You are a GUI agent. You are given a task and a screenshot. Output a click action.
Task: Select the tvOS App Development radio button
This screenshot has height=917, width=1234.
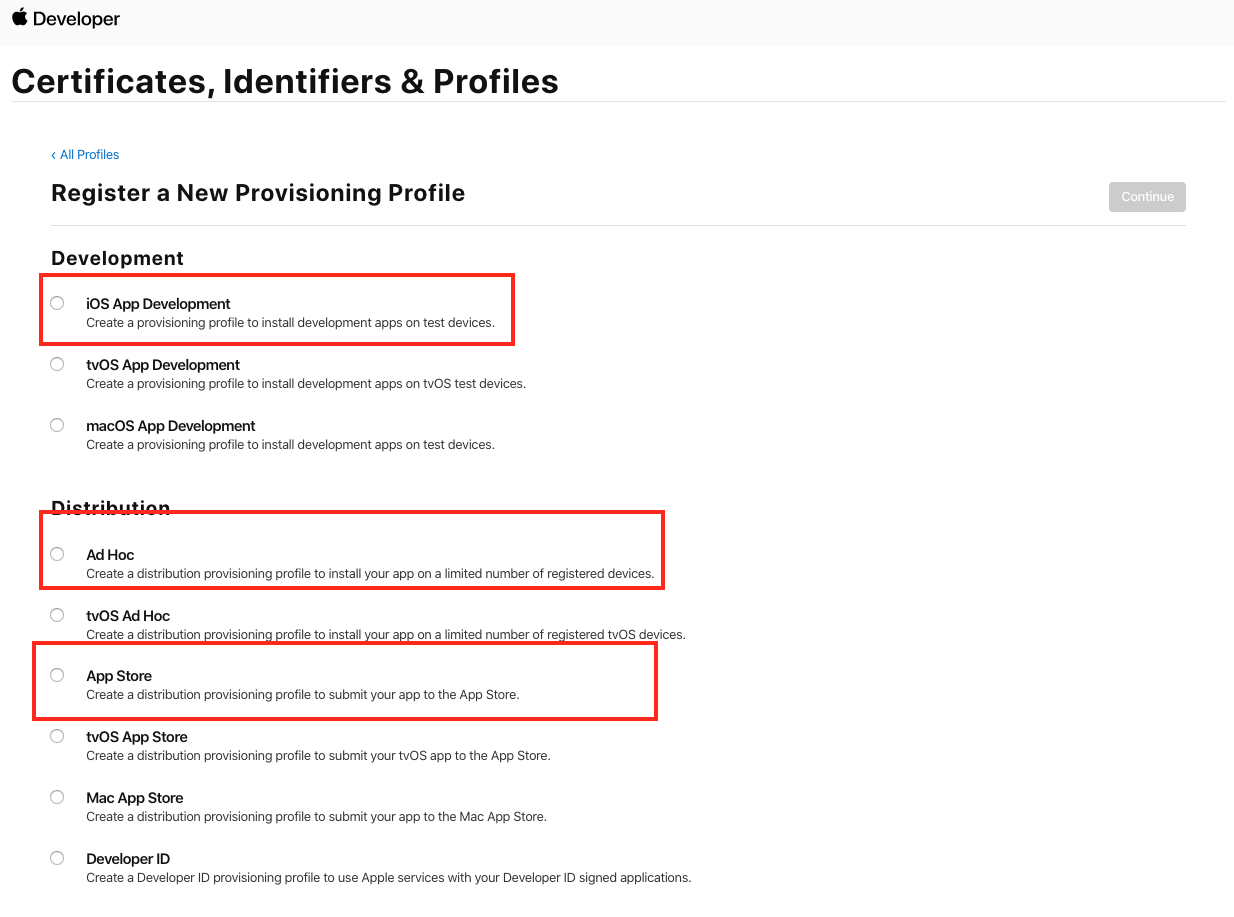(x=57, y=364)
